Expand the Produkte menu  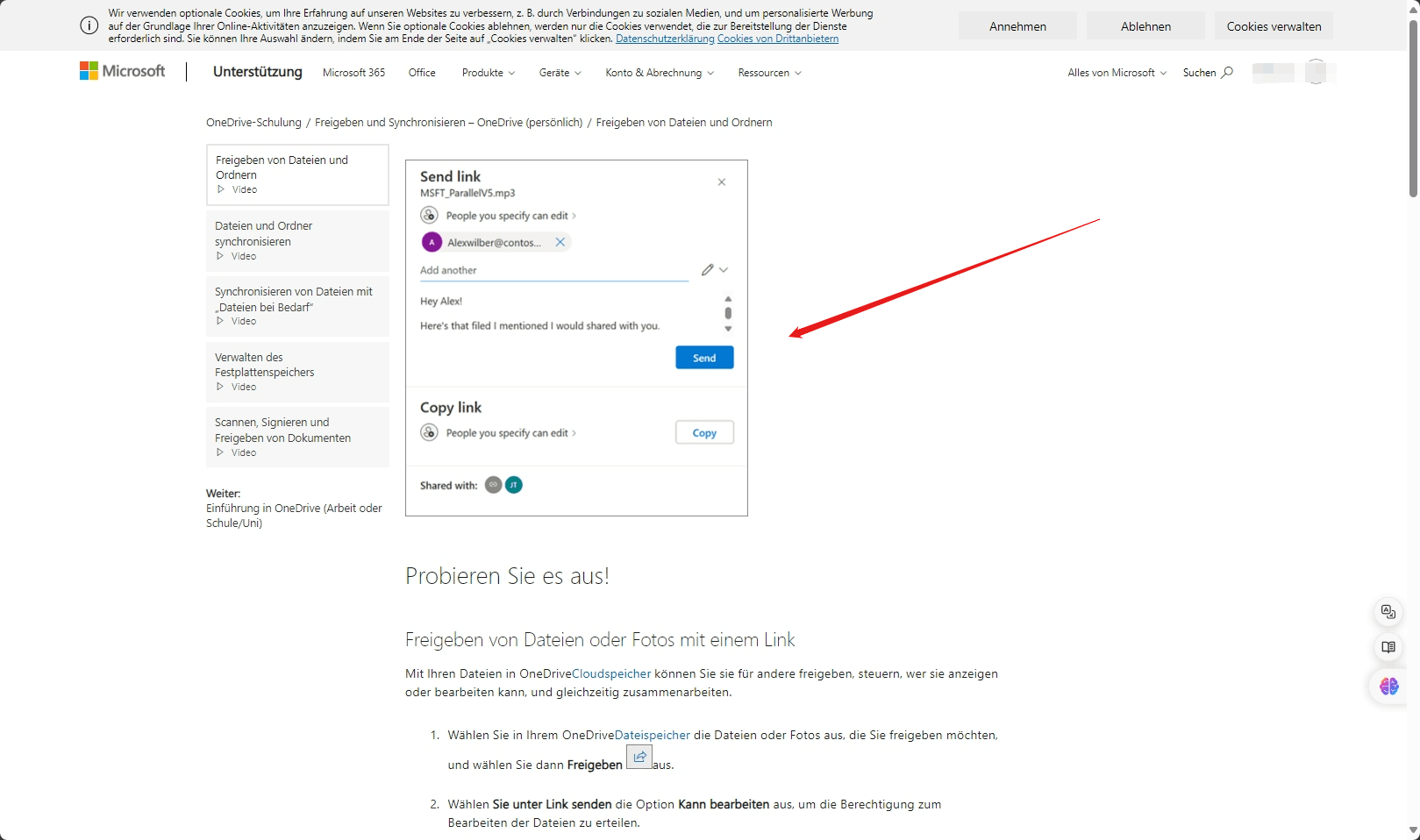(489, 73)
